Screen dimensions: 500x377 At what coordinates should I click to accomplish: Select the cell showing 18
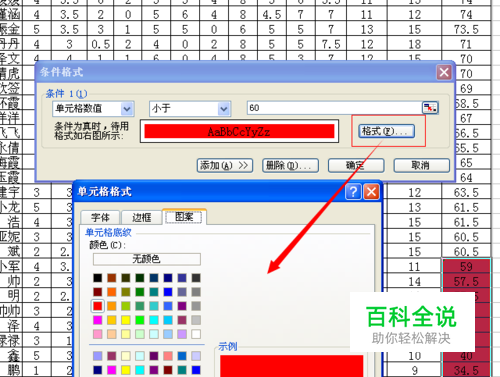tap(415, 44)
